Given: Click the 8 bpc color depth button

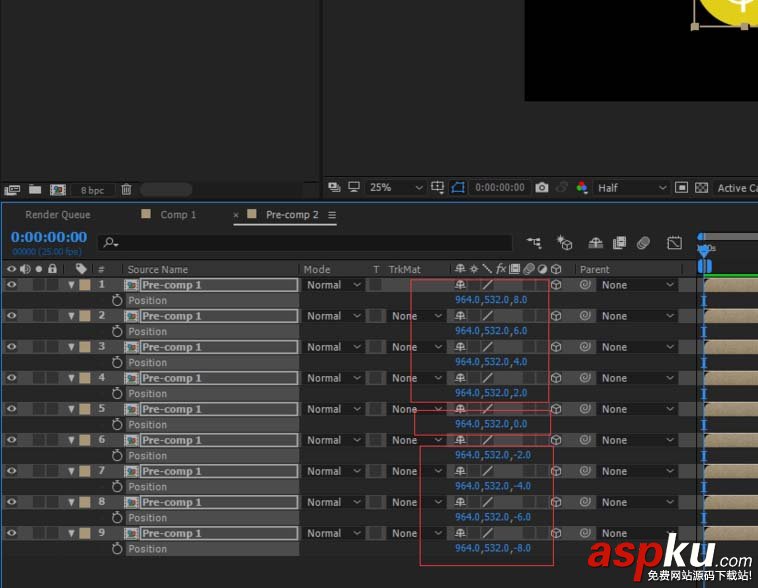Looking at the screenshot, I should click(x=91, y=190).
